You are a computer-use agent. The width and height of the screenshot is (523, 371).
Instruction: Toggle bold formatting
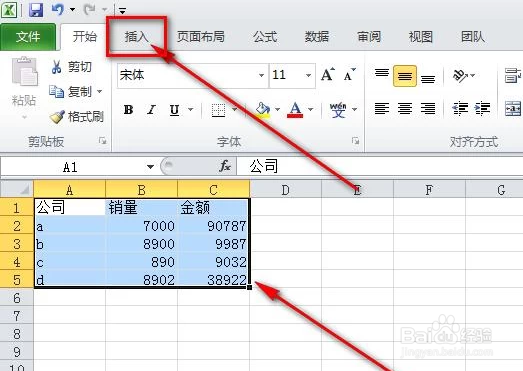(x=128, y=109)
